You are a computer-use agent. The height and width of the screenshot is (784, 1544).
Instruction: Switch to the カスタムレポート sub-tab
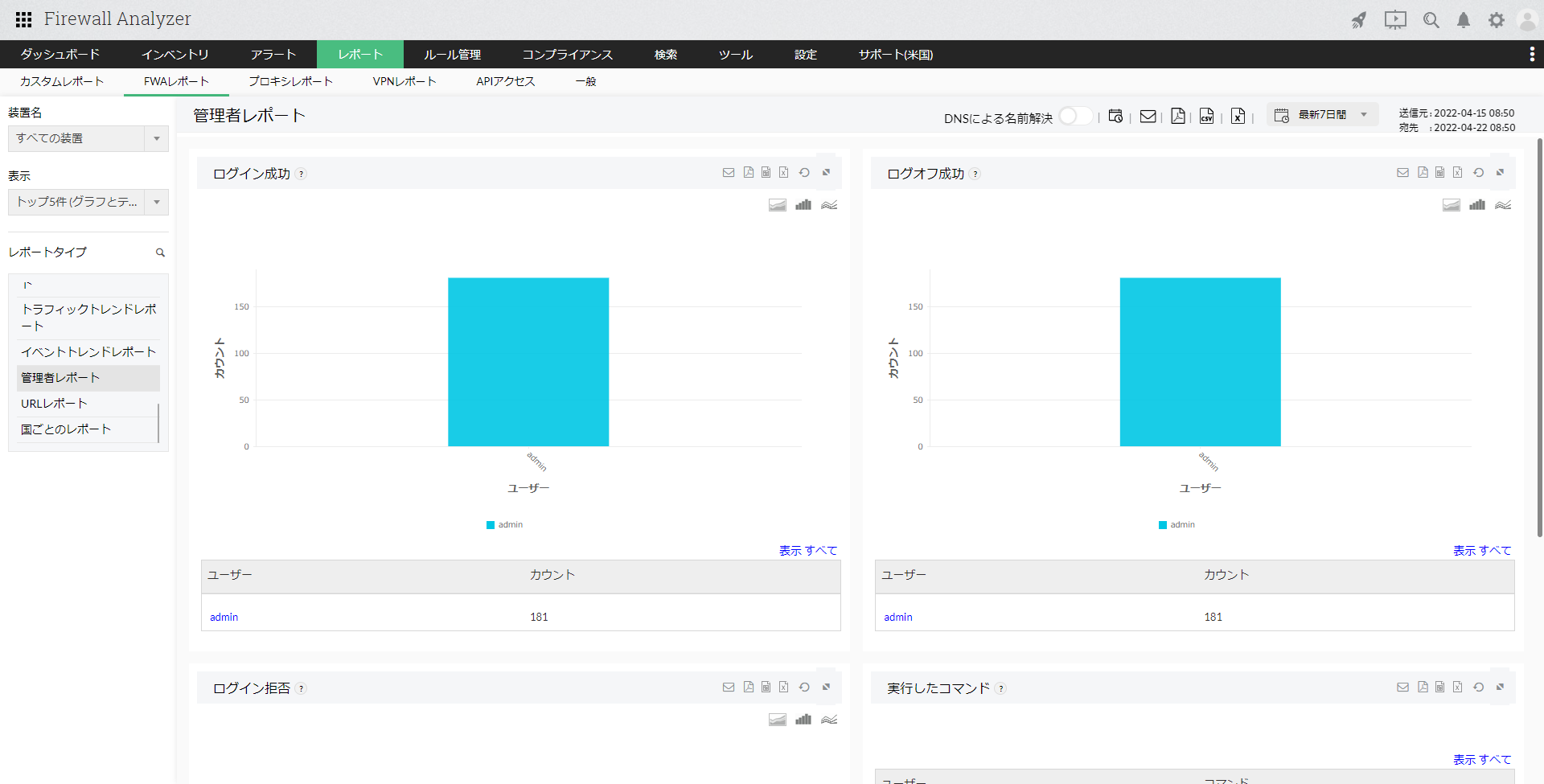click(x=62, y=81)
